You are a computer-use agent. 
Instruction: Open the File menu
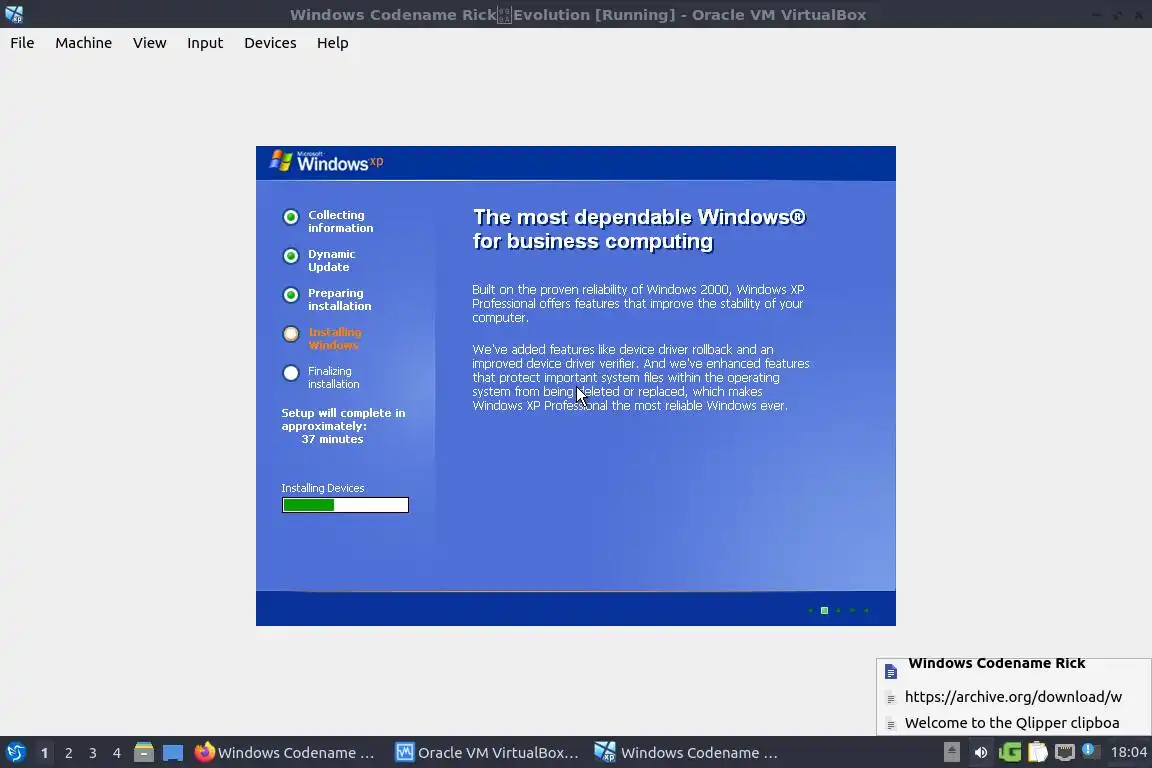[22, 43]
